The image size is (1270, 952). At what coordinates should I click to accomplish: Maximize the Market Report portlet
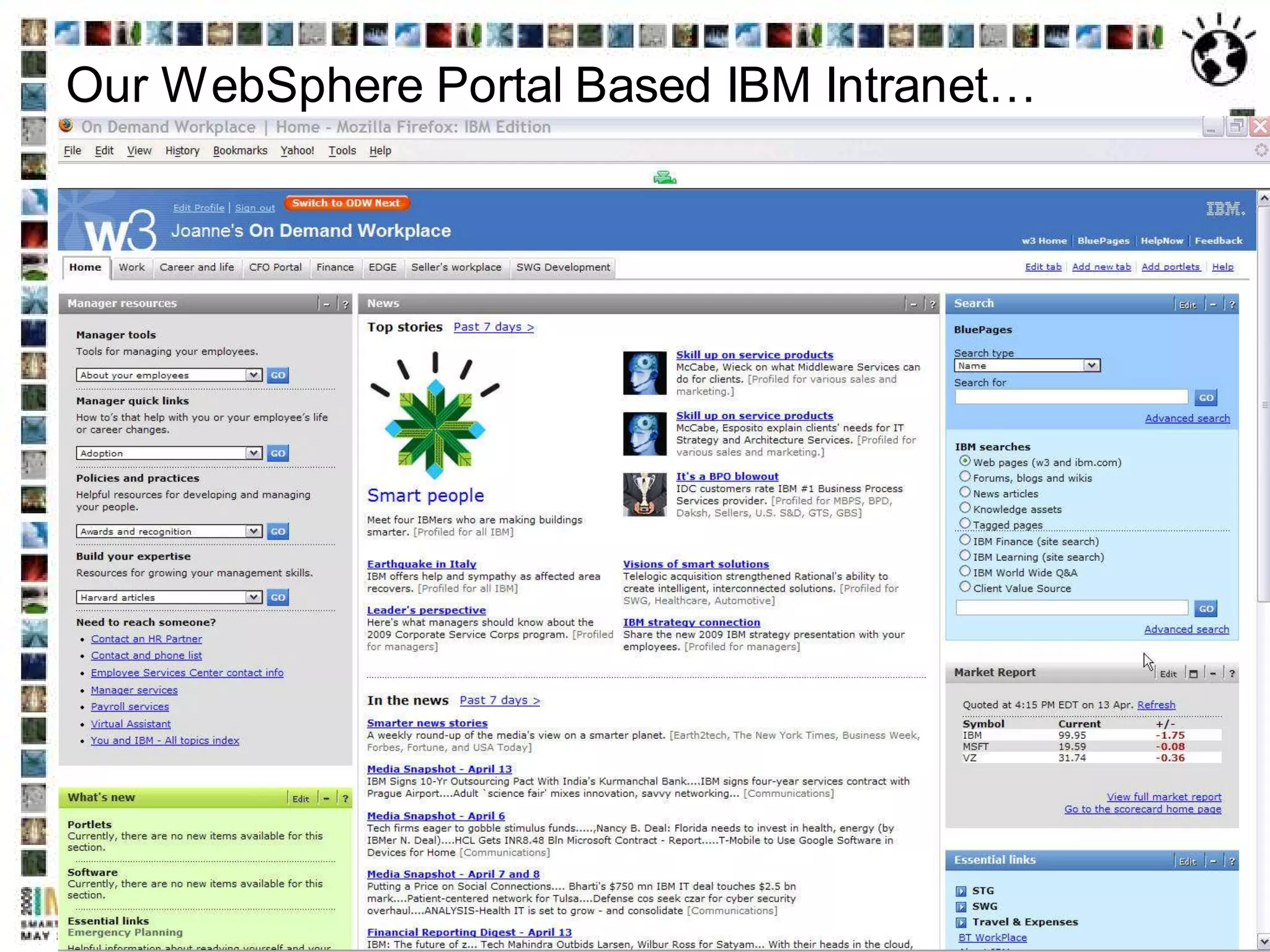[1193, 674]
